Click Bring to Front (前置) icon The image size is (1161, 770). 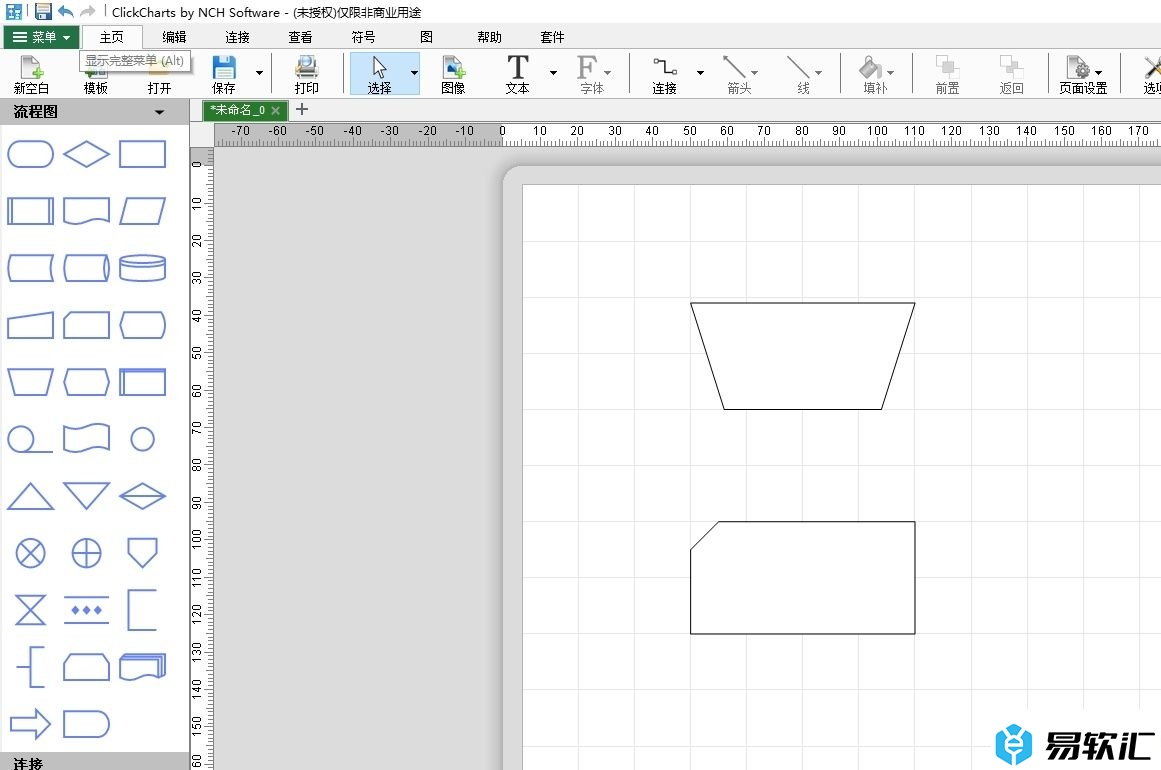tap(947, 74)
